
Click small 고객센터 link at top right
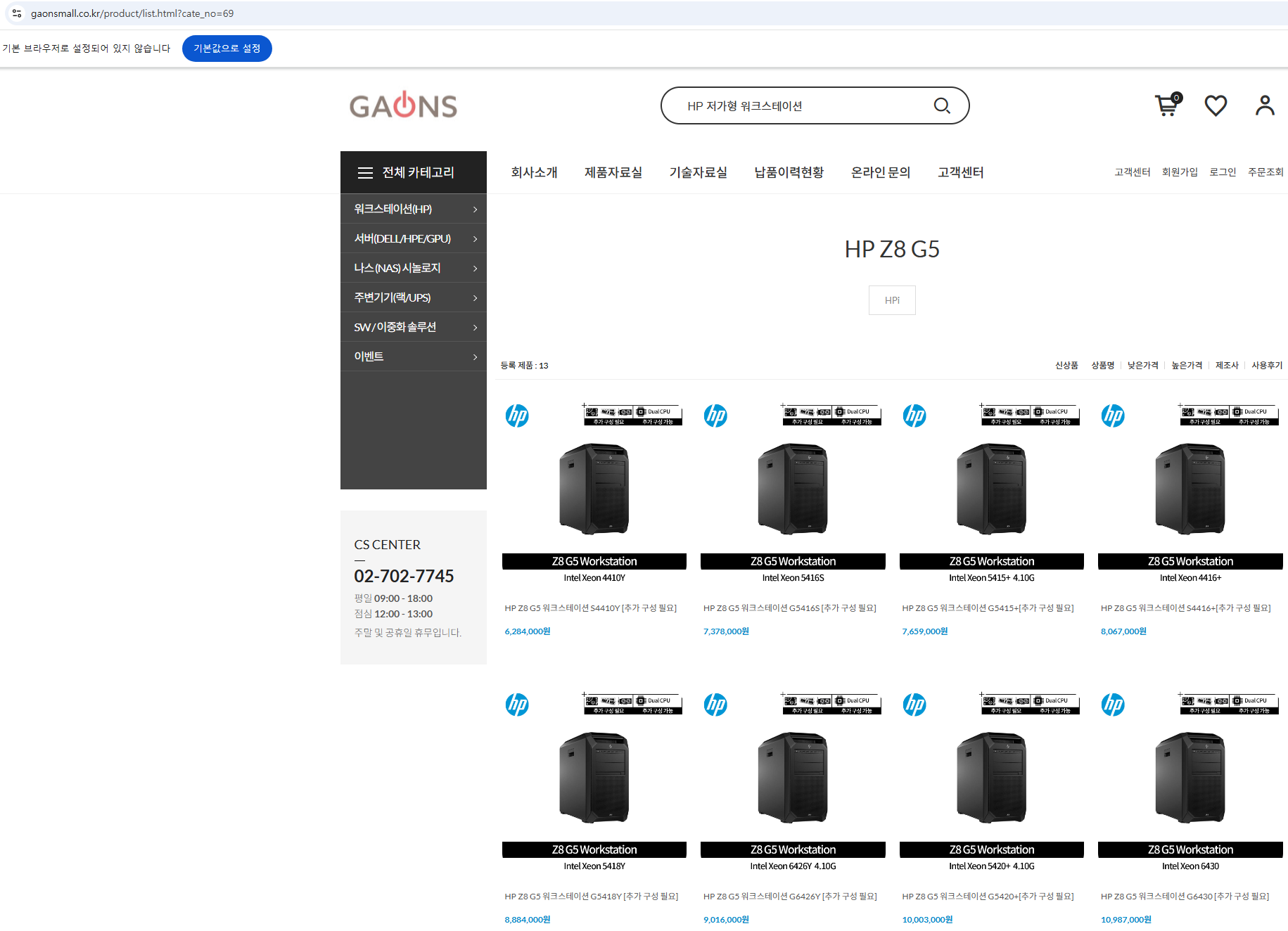(x=1133, y=172)
